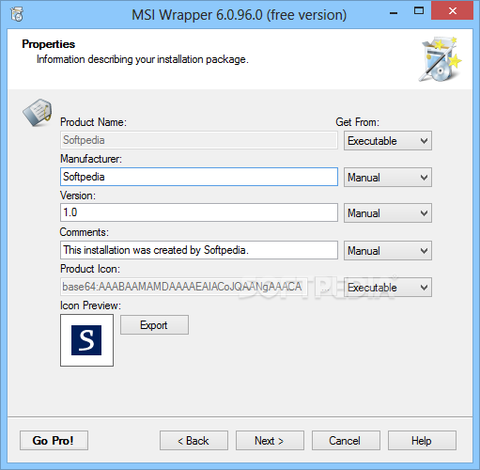Click the properties tag icon
Screen dimensions: 480x470
click(37, 112)
